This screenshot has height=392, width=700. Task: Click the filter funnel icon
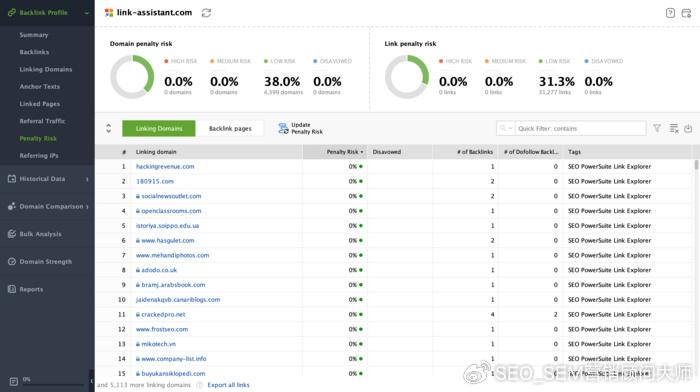[657, 128]
